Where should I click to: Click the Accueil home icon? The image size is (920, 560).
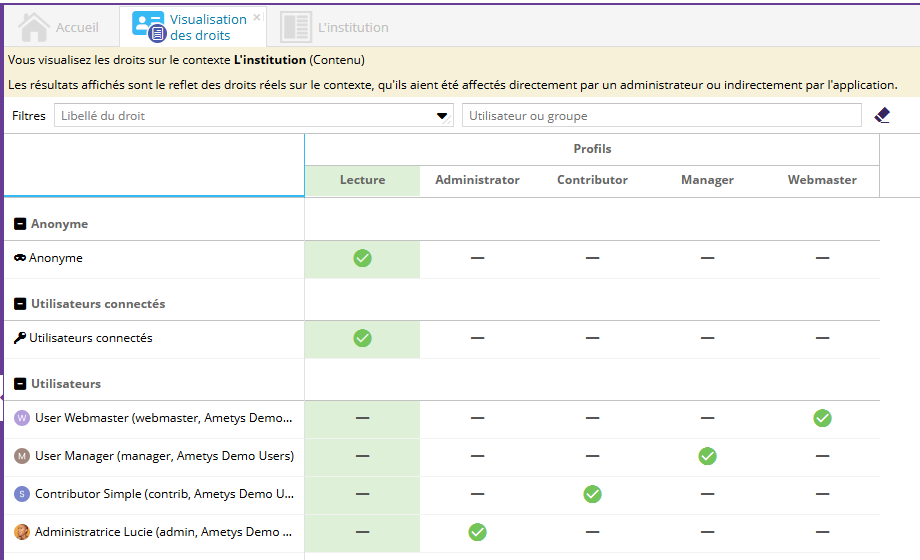point(34,27)
